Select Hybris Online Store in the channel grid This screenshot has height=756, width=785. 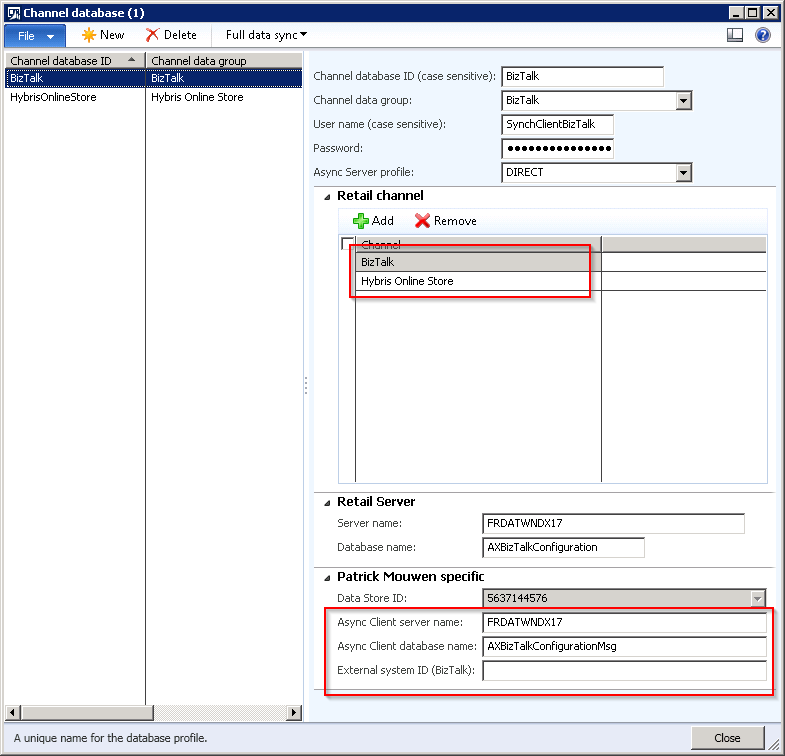click(478, 281)
